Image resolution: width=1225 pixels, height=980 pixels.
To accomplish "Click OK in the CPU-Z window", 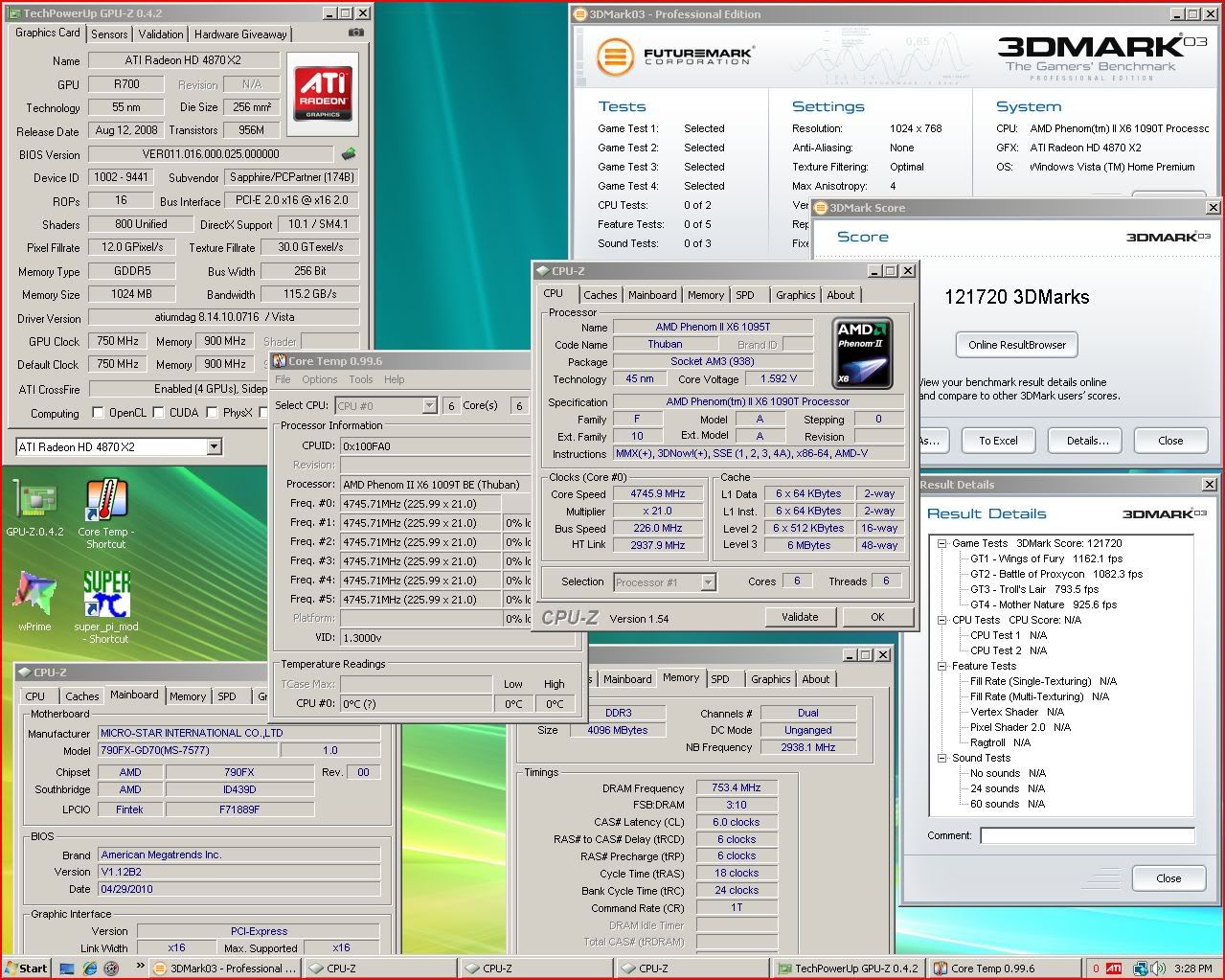I will [x=877, y=617].
